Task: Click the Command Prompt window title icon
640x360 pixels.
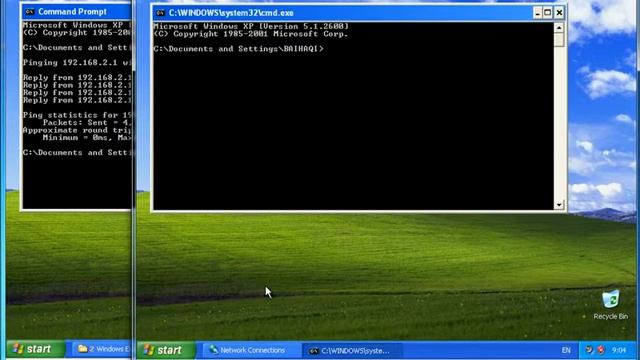Action: [x=29, y=12]
